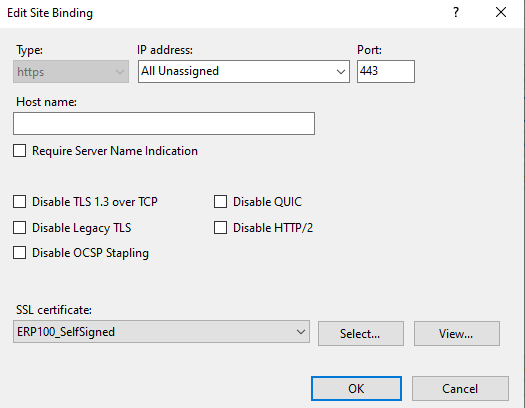Confirm the binding with OK
Image resolution: width=525 pixels, height=408 pixels.
click(x=356, y=389)
